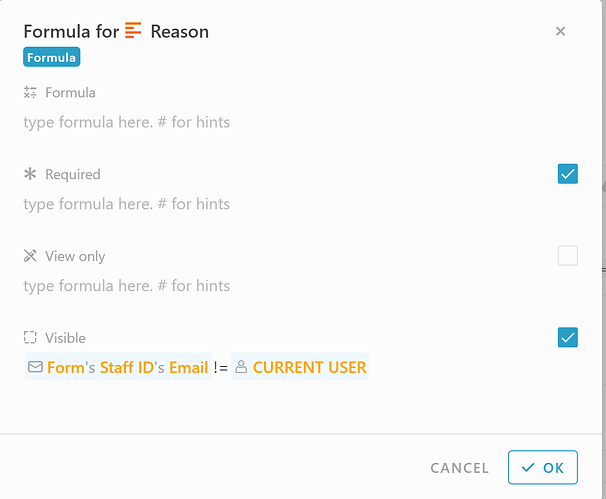Uncheck the Required checkbox
The width and height of the screenshot is (606, 499).
click(567, 174)
